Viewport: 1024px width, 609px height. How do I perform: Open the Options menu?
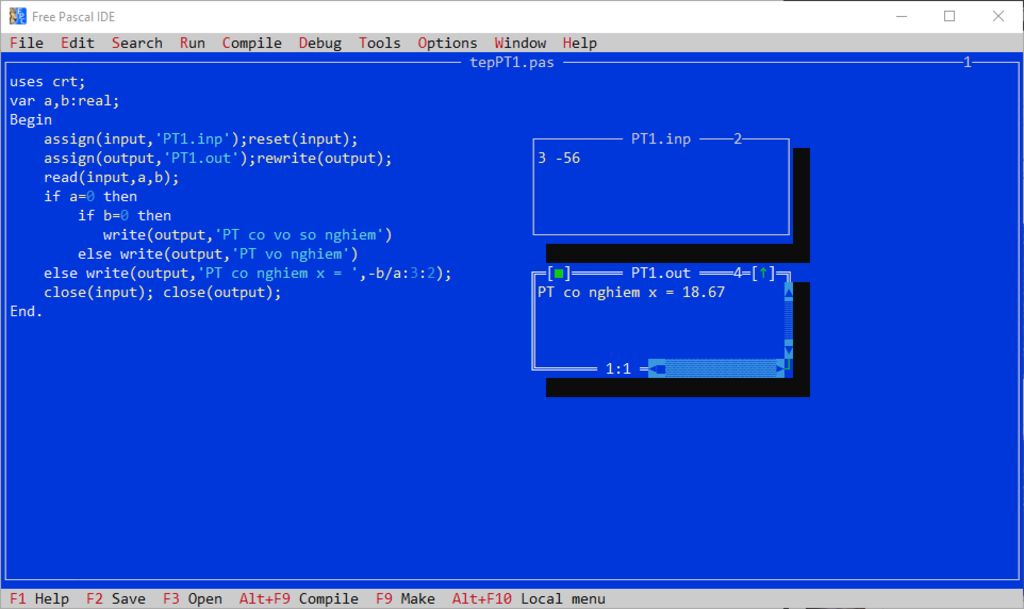coord(447,43)
